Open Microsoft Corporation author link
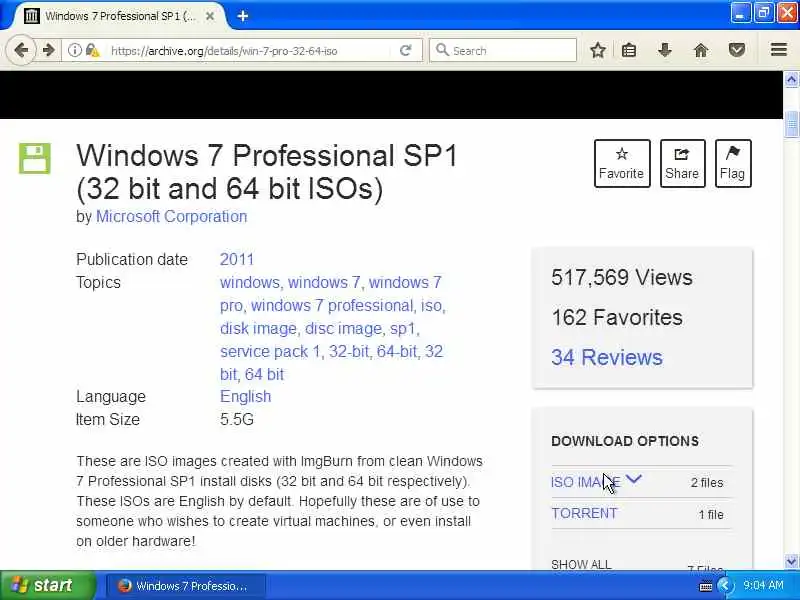Screen dimensions: 800x600 click(x=171, y=216)
